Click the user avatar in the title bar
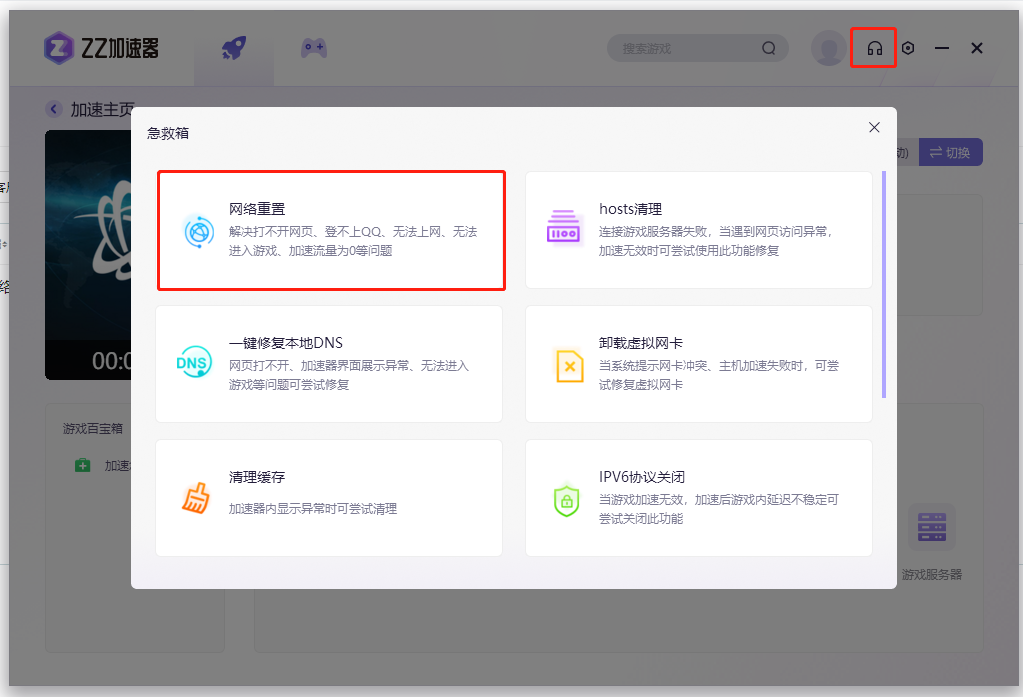Viewport: 1023px width, 697px height. pos(829,47)
